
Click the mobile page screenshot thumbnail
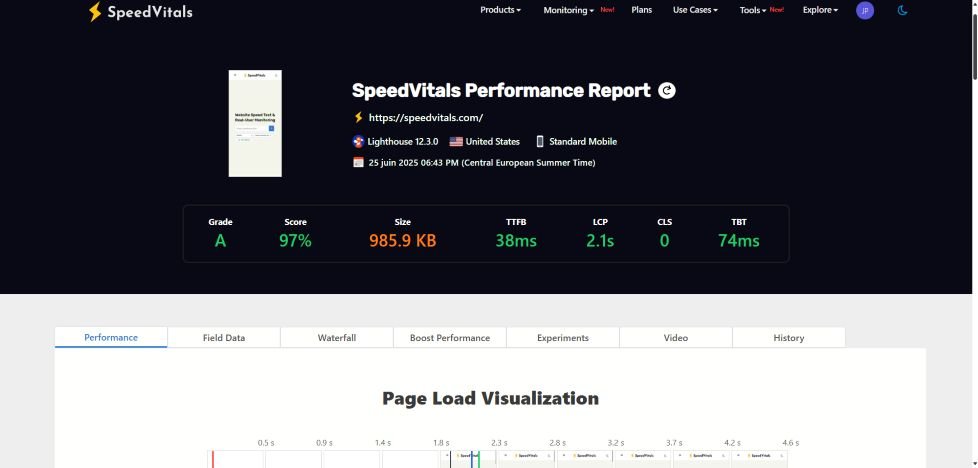tap(255, 124)
